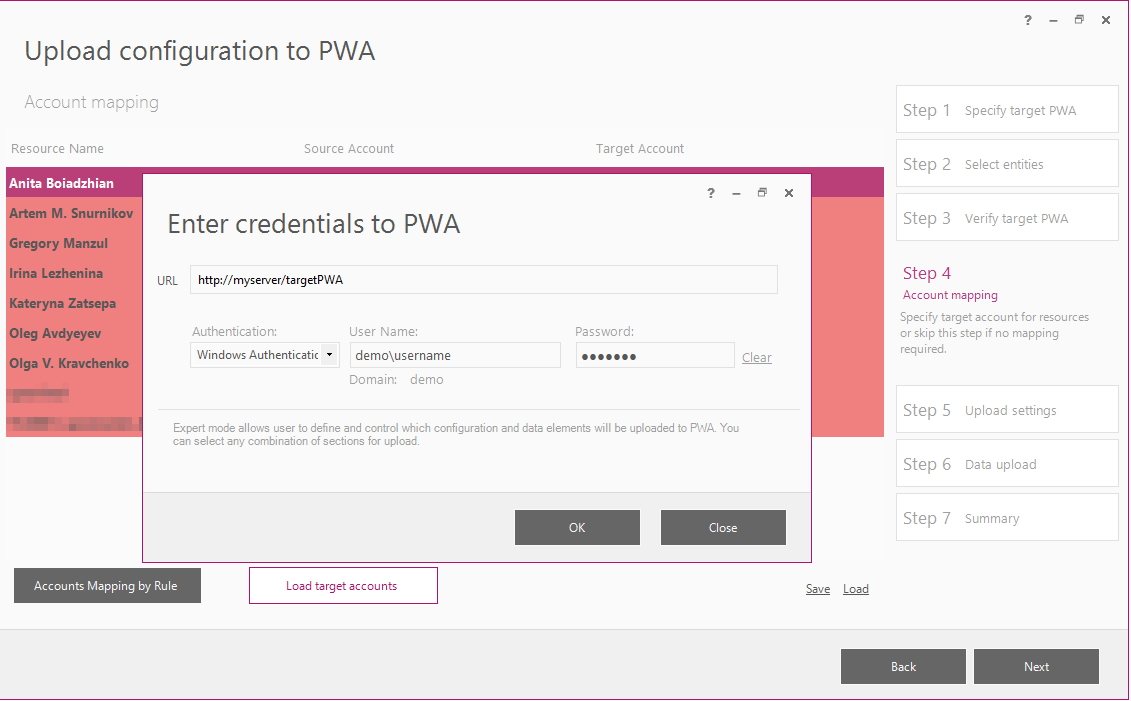Click into the Password field
Screen dimensions: 1131x701
[655, 356]
